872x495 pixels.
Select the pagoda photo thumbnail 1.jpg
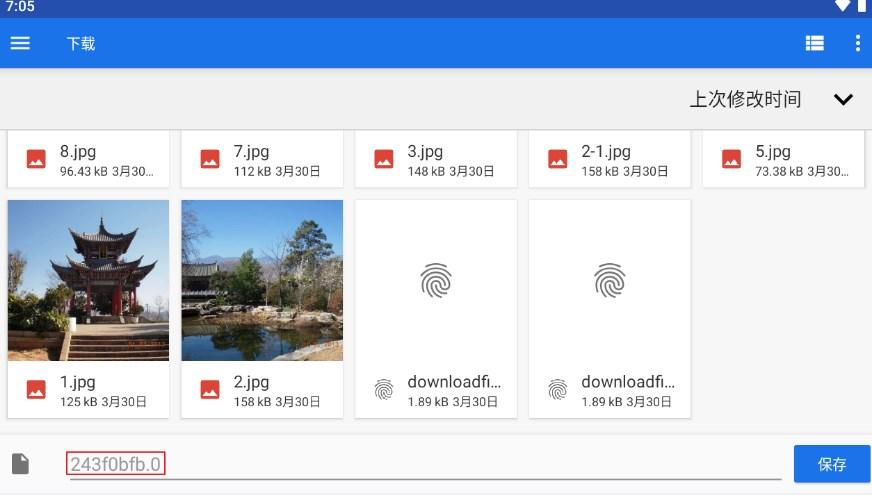click(x=88, y=280)
